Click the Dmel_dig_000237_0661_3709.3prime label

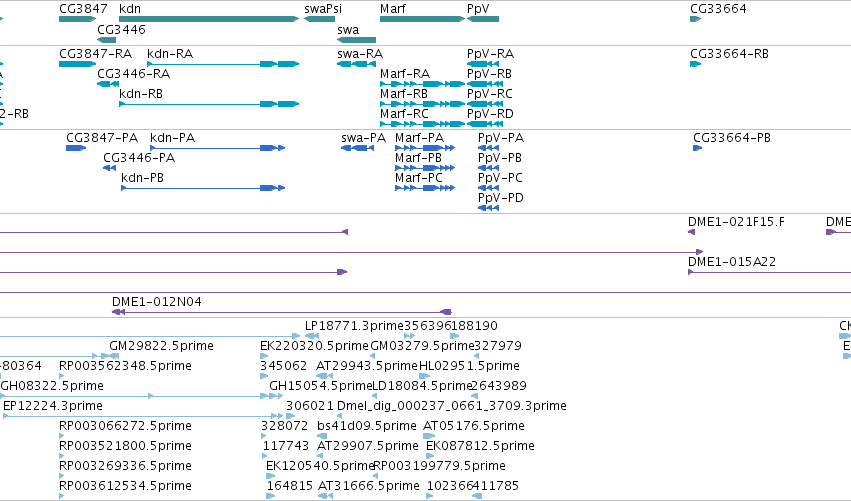pos(452,406)
